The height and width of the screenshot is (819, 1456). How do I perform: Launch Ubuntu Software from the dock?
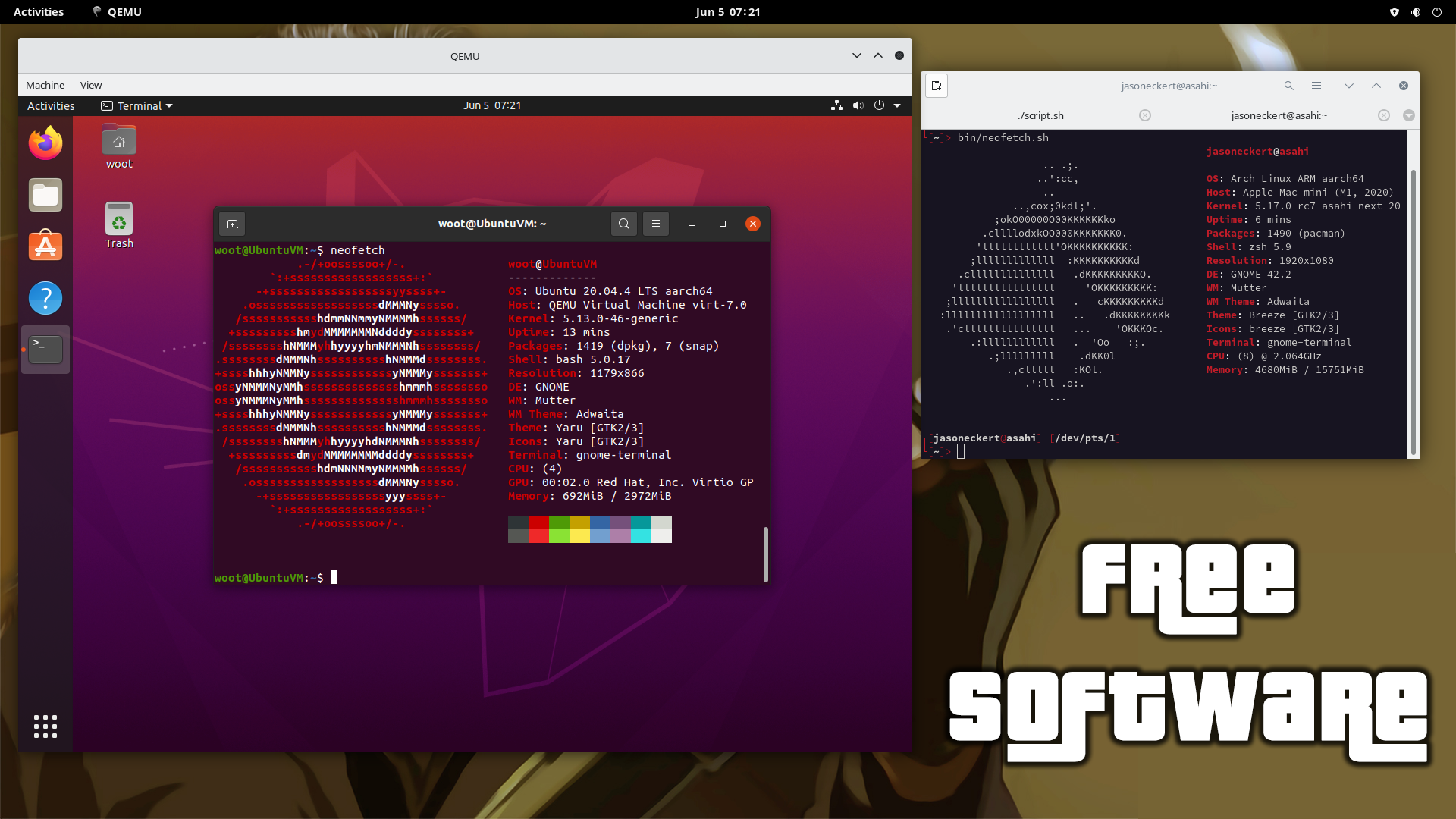point(45,246)
